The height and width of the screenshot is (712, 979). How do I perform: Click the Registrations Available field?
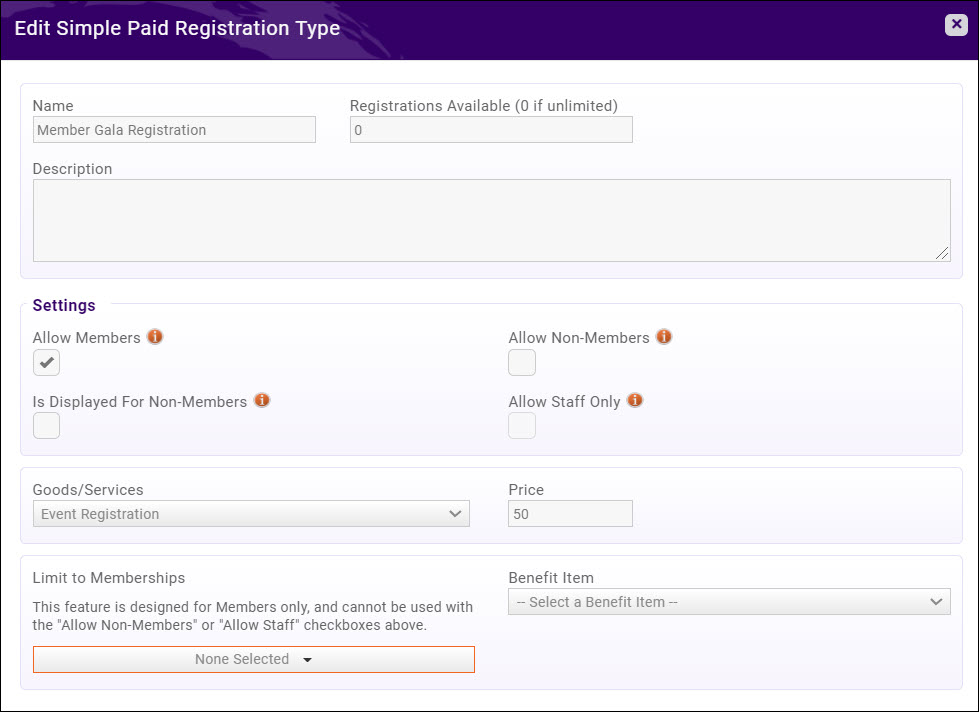click(x=490, y=129)
